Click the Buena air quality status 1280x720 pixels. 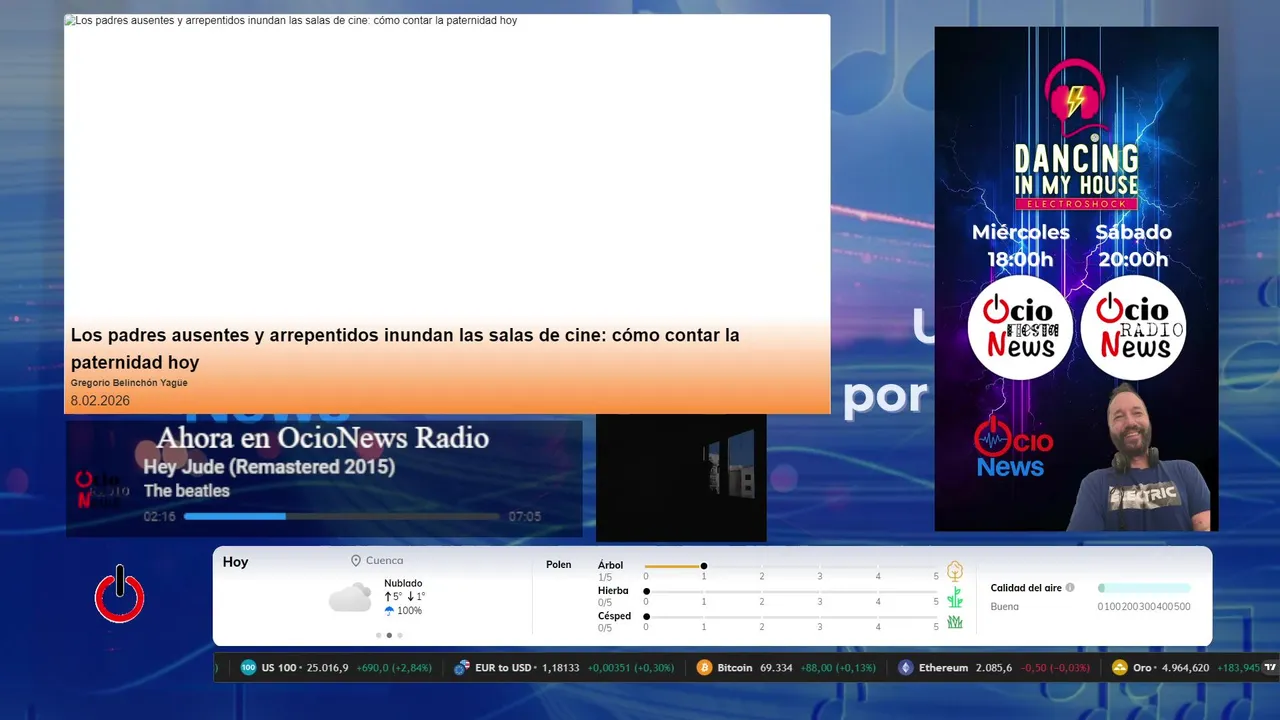coord(1004,607)
